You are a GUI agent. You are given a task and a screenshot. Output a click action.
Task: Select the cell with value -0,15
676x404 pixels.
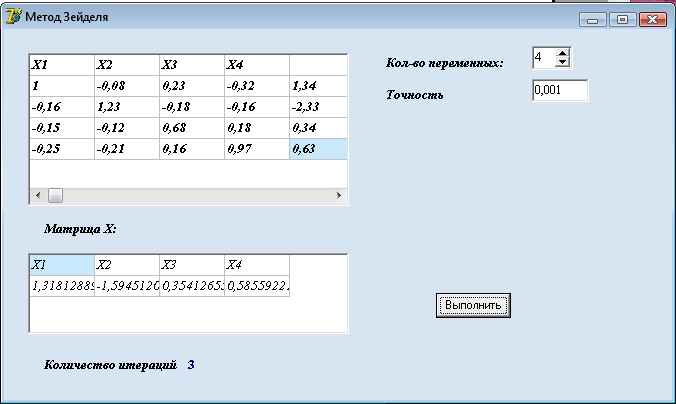(x=62, y=128)
